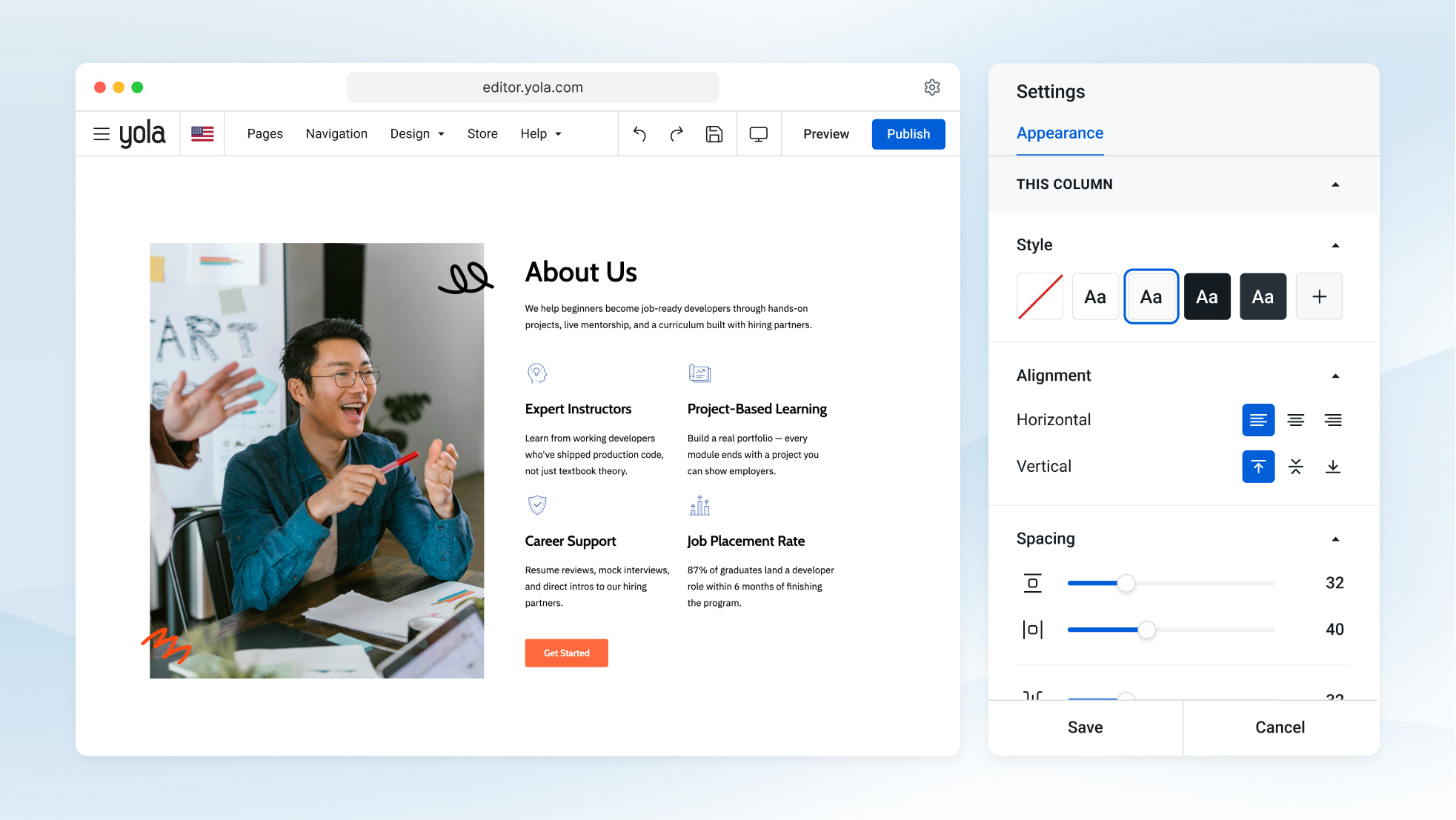Collapse the THIS COLUMN section
1456x820 pixels.
point(1335,184)
